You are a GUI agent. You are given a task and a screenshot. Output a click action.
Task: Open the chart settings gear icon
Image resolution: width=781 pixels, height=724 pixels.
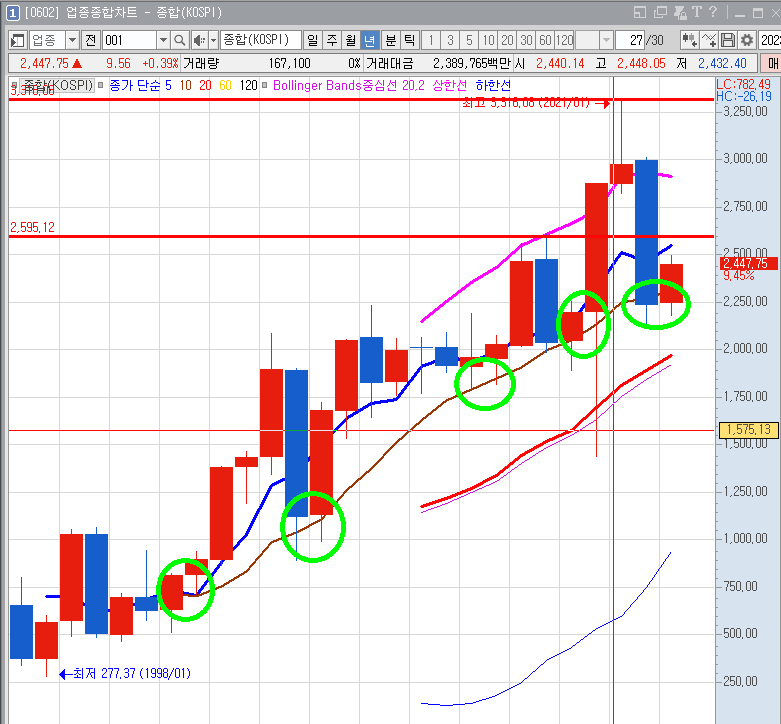coord(746,40)
